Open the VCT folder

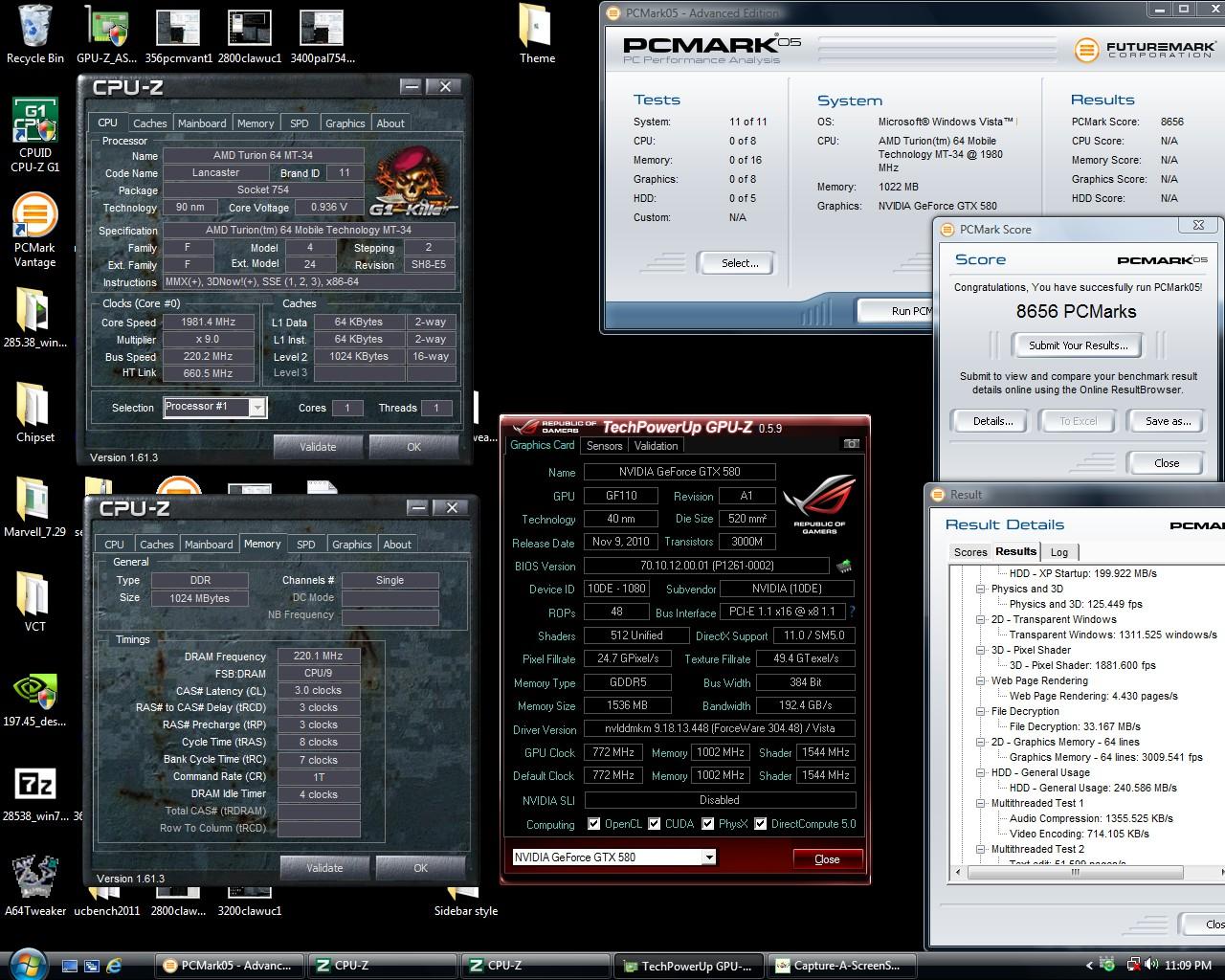click(34, 602)
